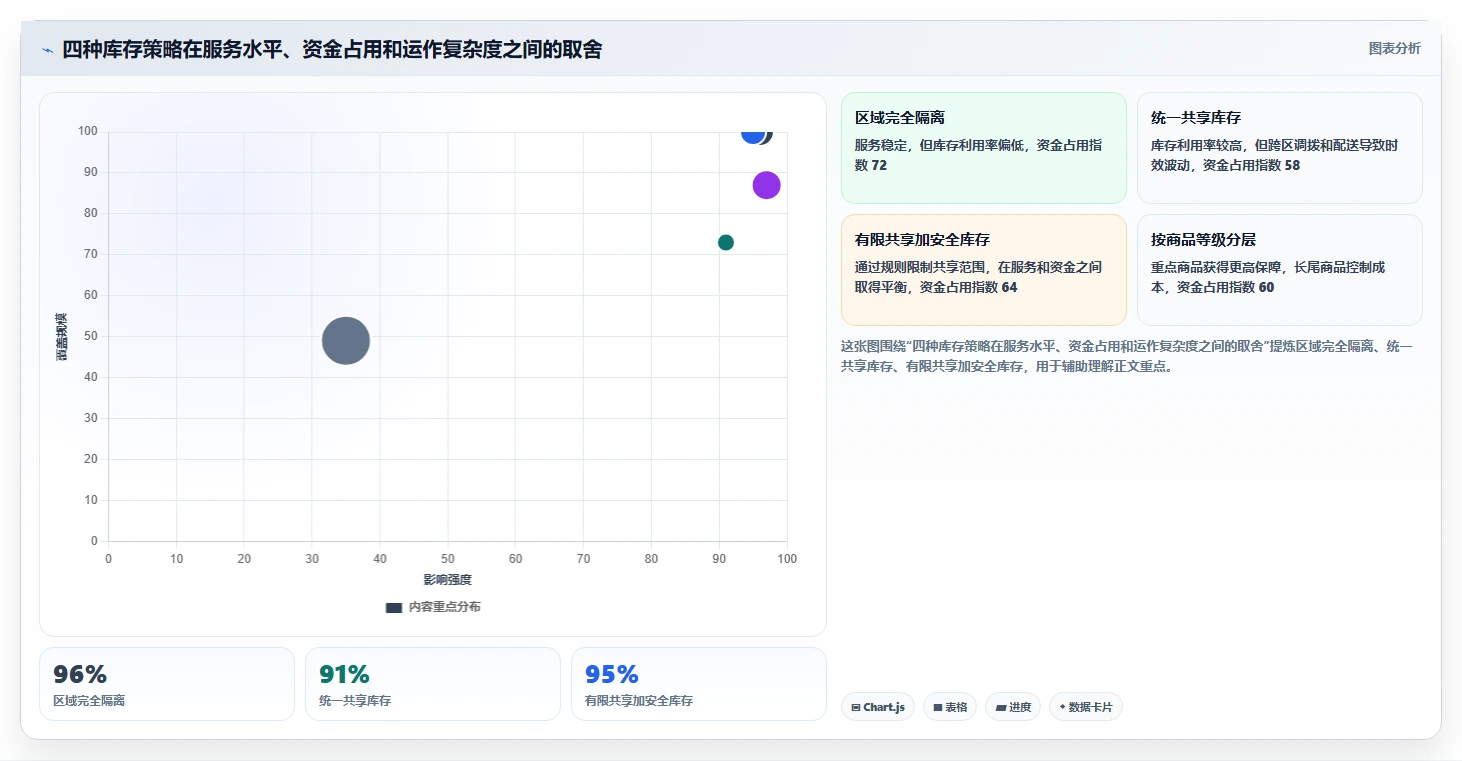Viewport: 1462px width, 761px height.
Task: Toggle the 内容重点分布 legend swatch
Action: point(393,607)
